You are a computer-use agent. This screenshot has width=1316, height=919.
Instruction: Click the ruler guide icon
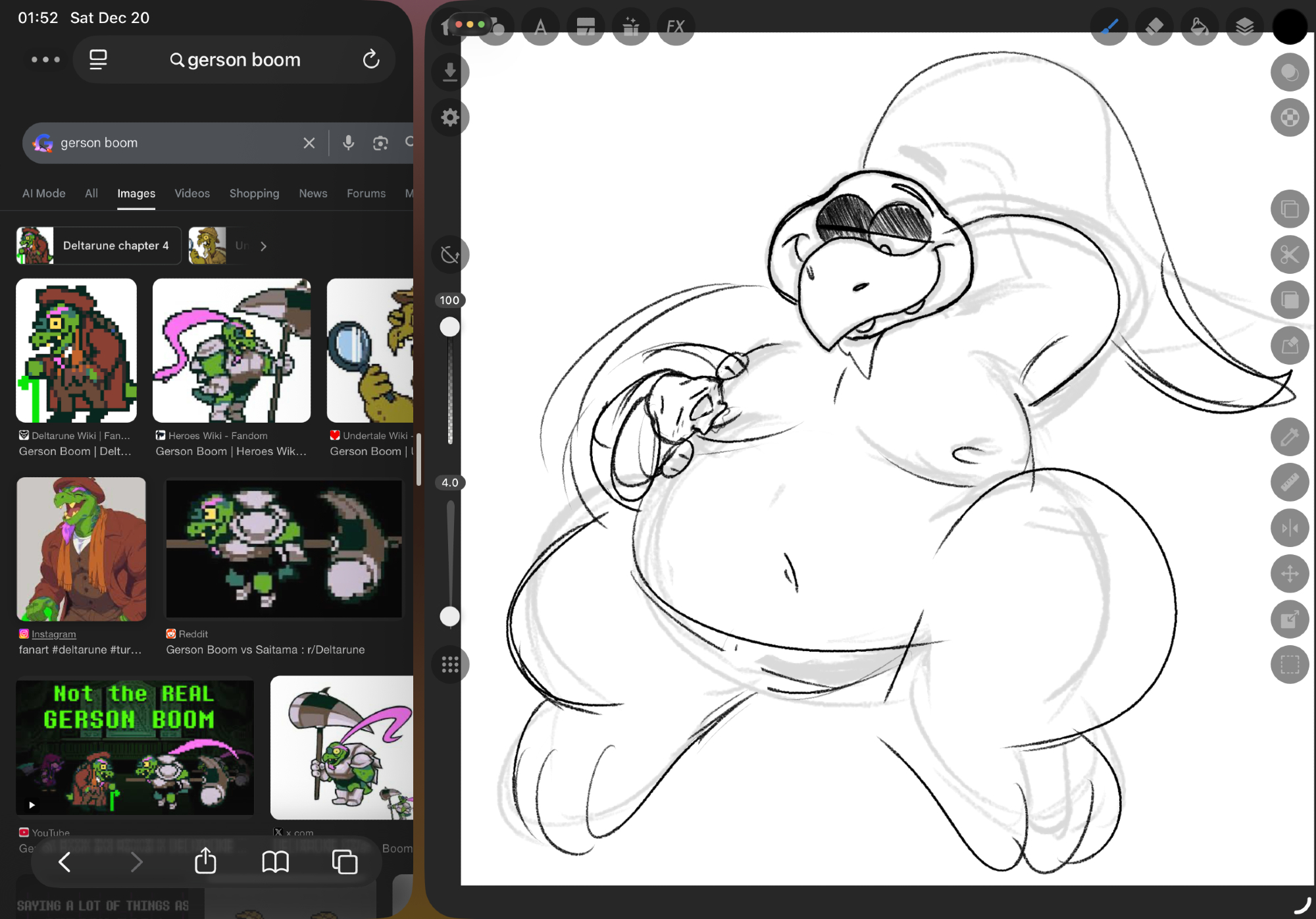1289,483
